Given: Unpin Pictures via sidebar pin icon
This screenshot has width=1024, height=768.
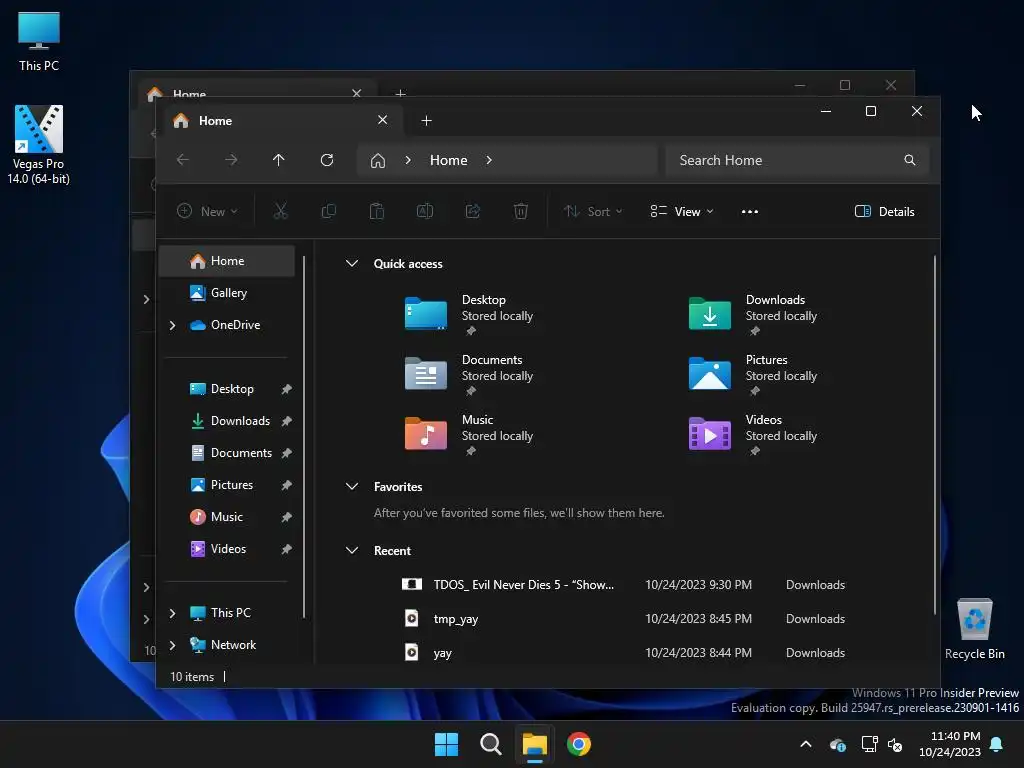Looking at the screenshot, I should (x=286, y=485).
